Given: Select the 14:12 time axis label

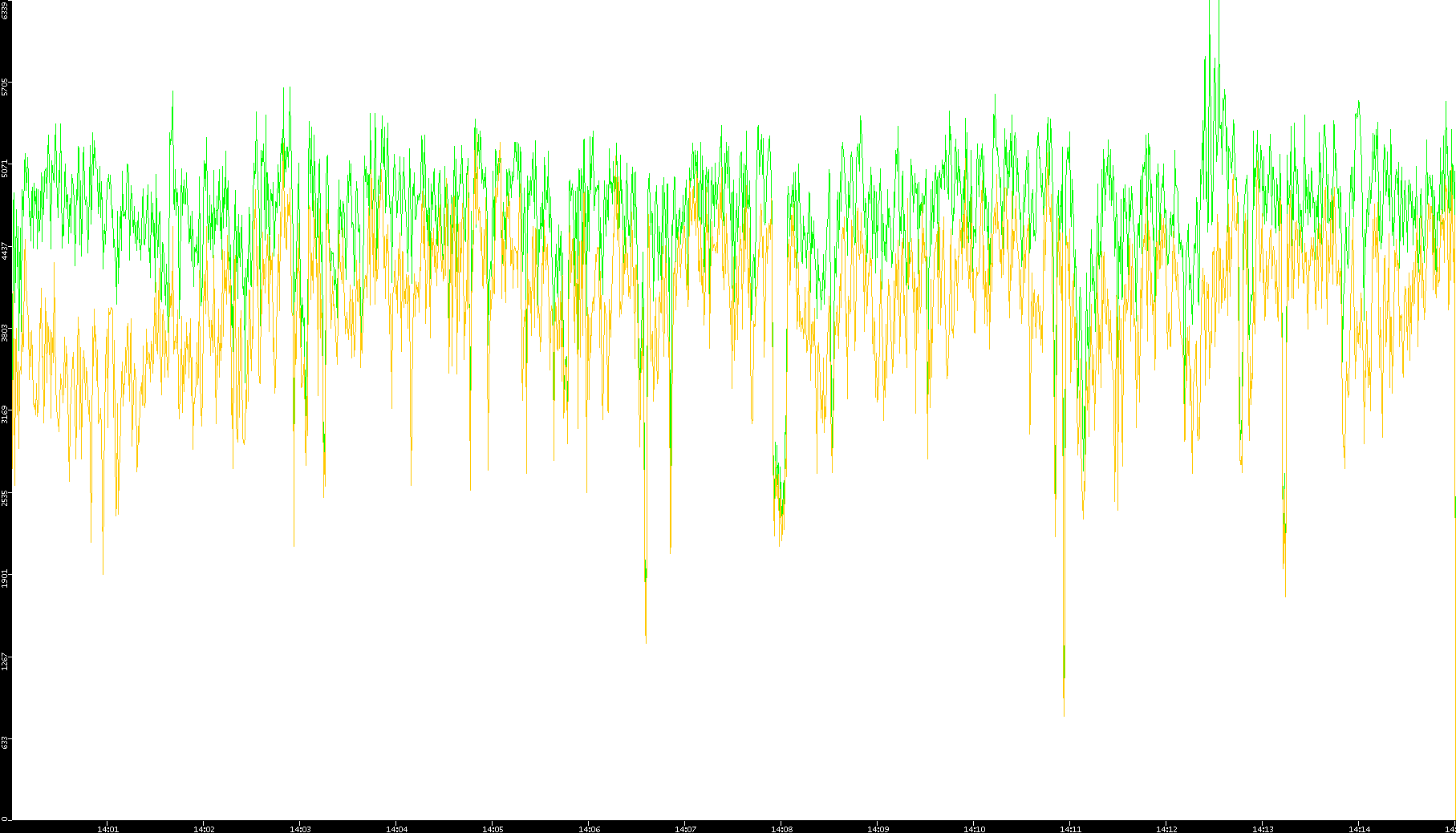Looking at the screenshot, I should coord(1166,829).
